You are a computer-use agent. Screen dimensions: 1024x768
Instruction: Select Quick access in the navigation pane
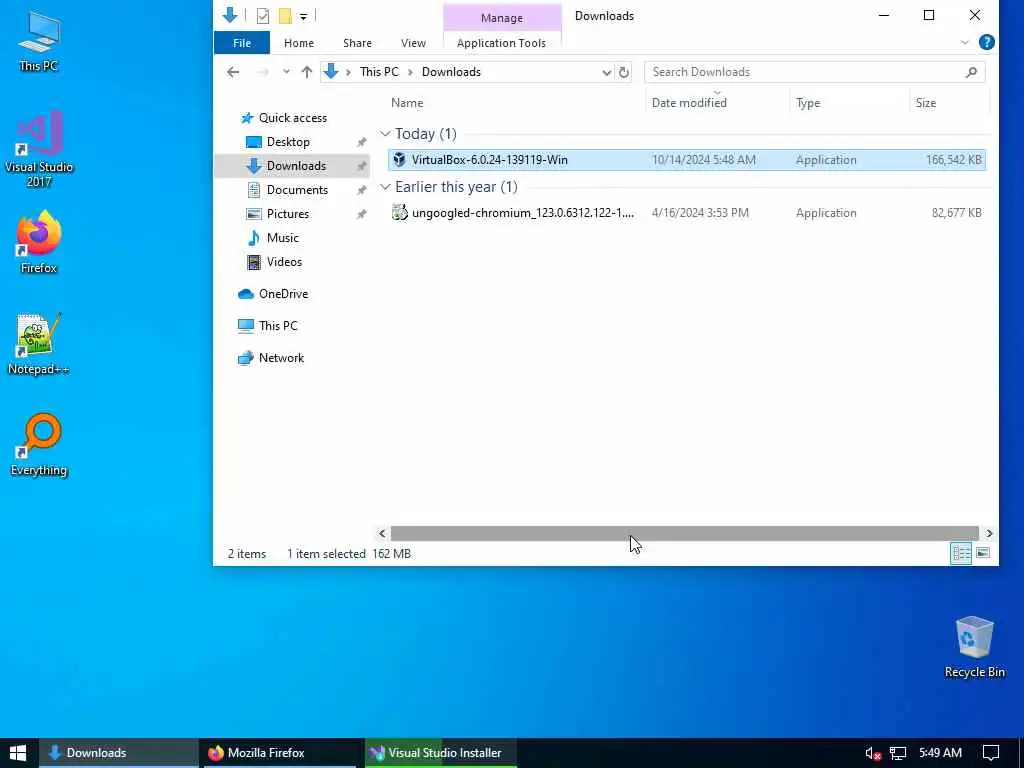point(293,118)
